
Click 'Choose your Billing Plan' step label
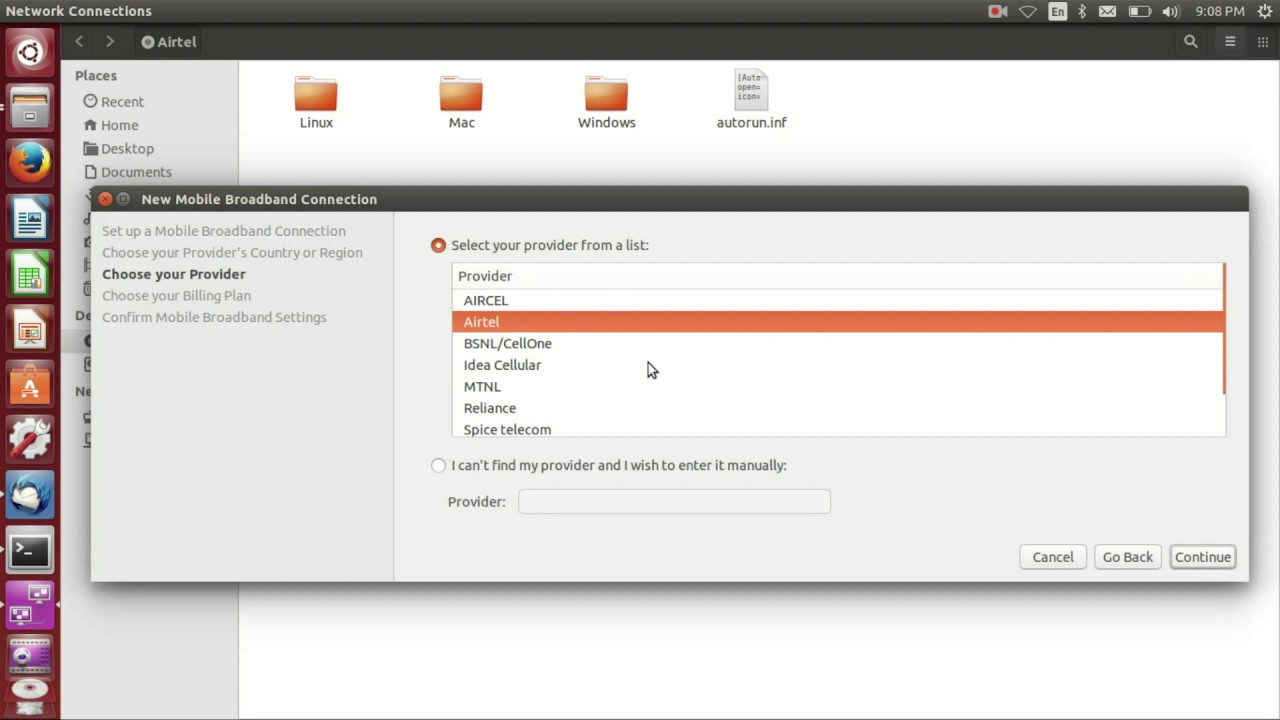tap(176, 296)
